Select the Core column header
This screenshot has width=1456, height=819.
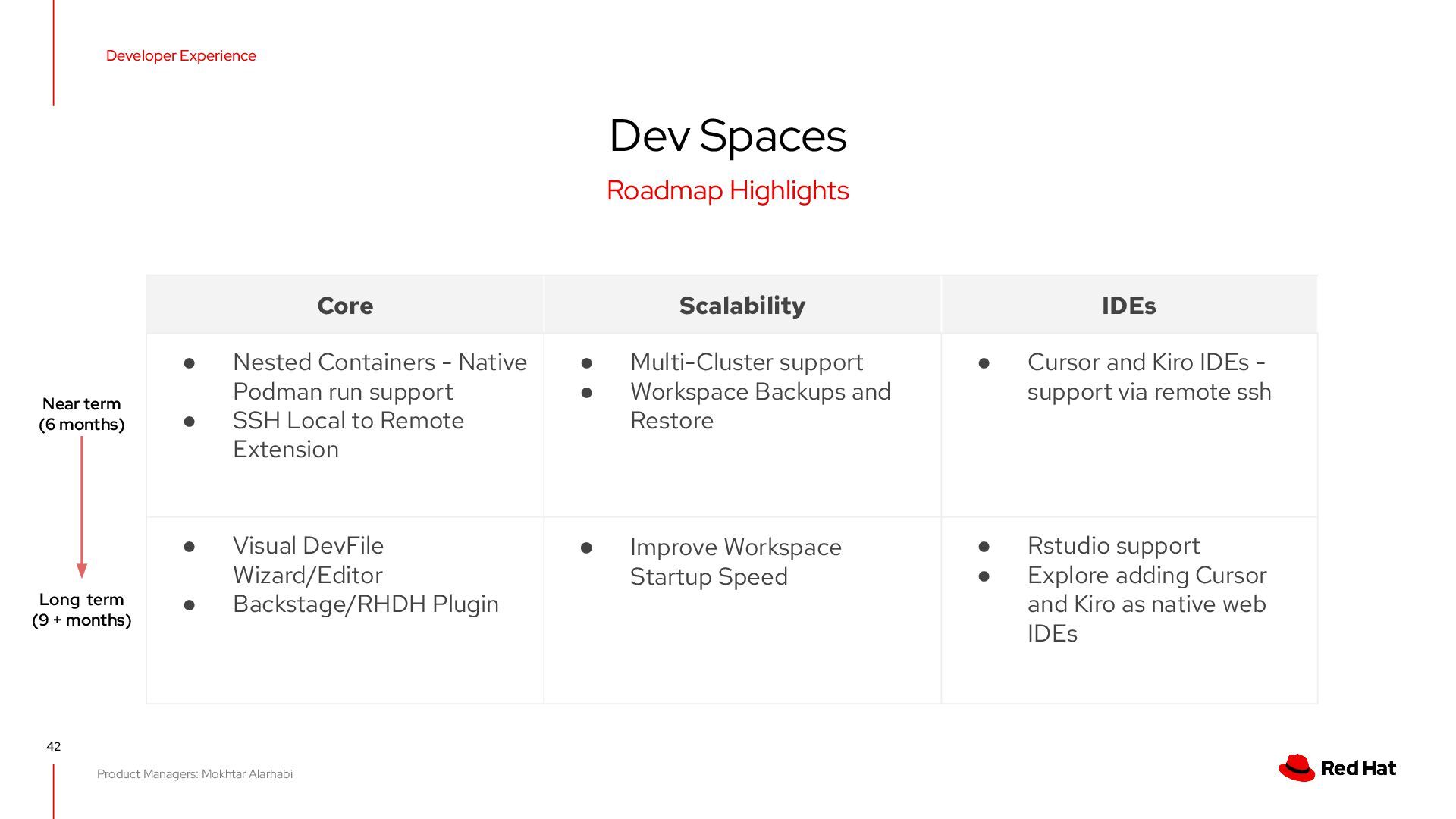coord(345,305)
